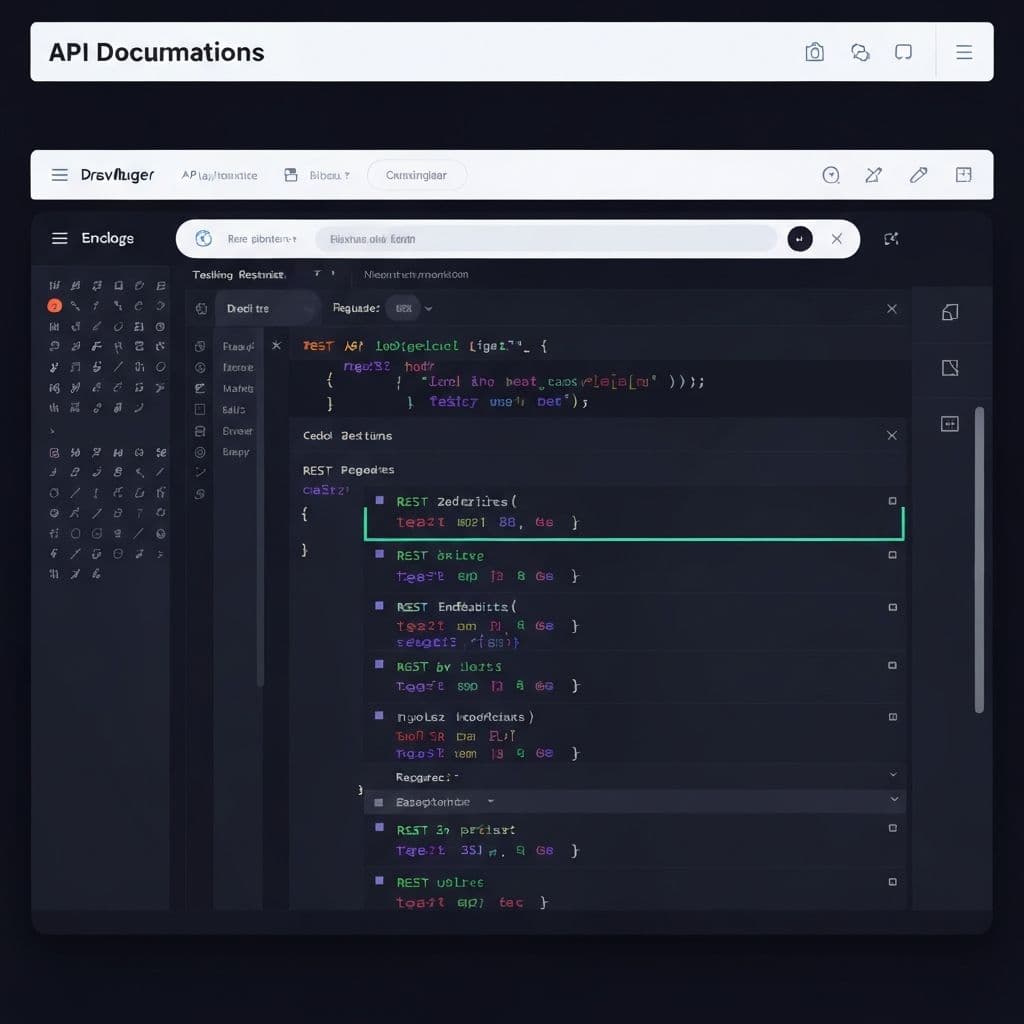Select the Testing Restrict tab
Viewport: 1024px width, 1024px height.
click(x=238, y=273)
